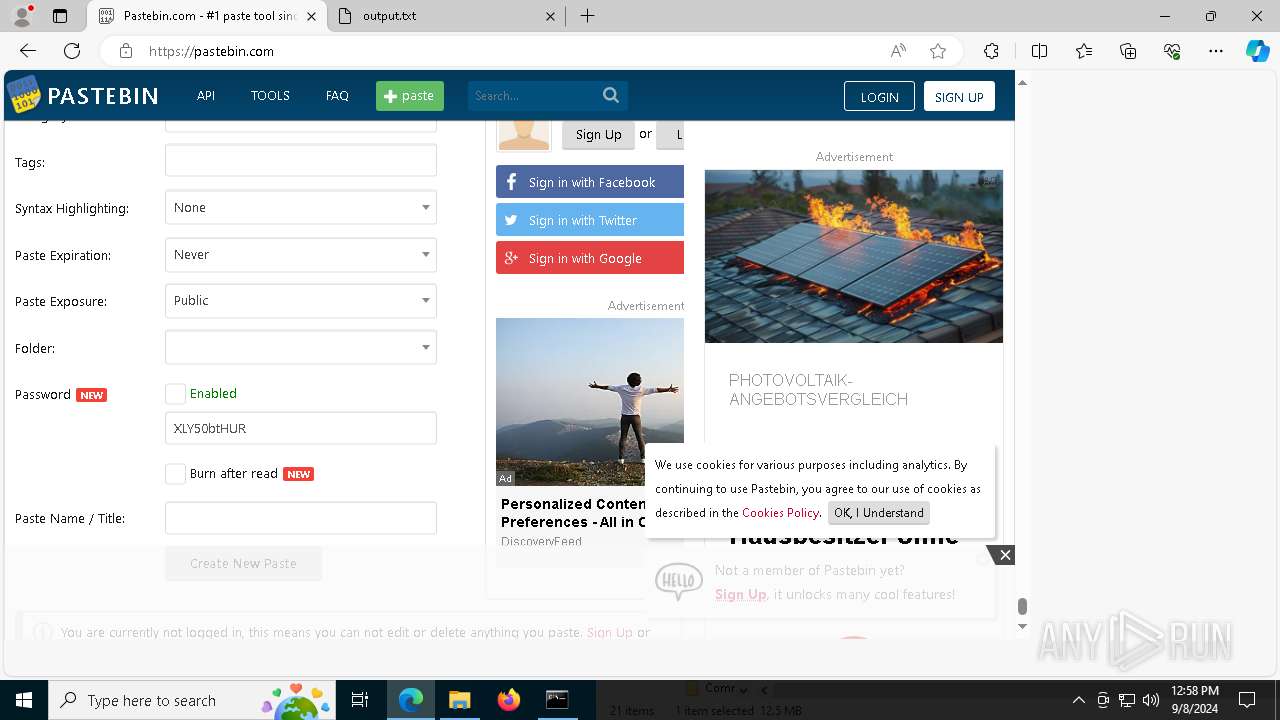Click Sign in with Twitter
The image size is (1280, 720).
tap(590, 220)
